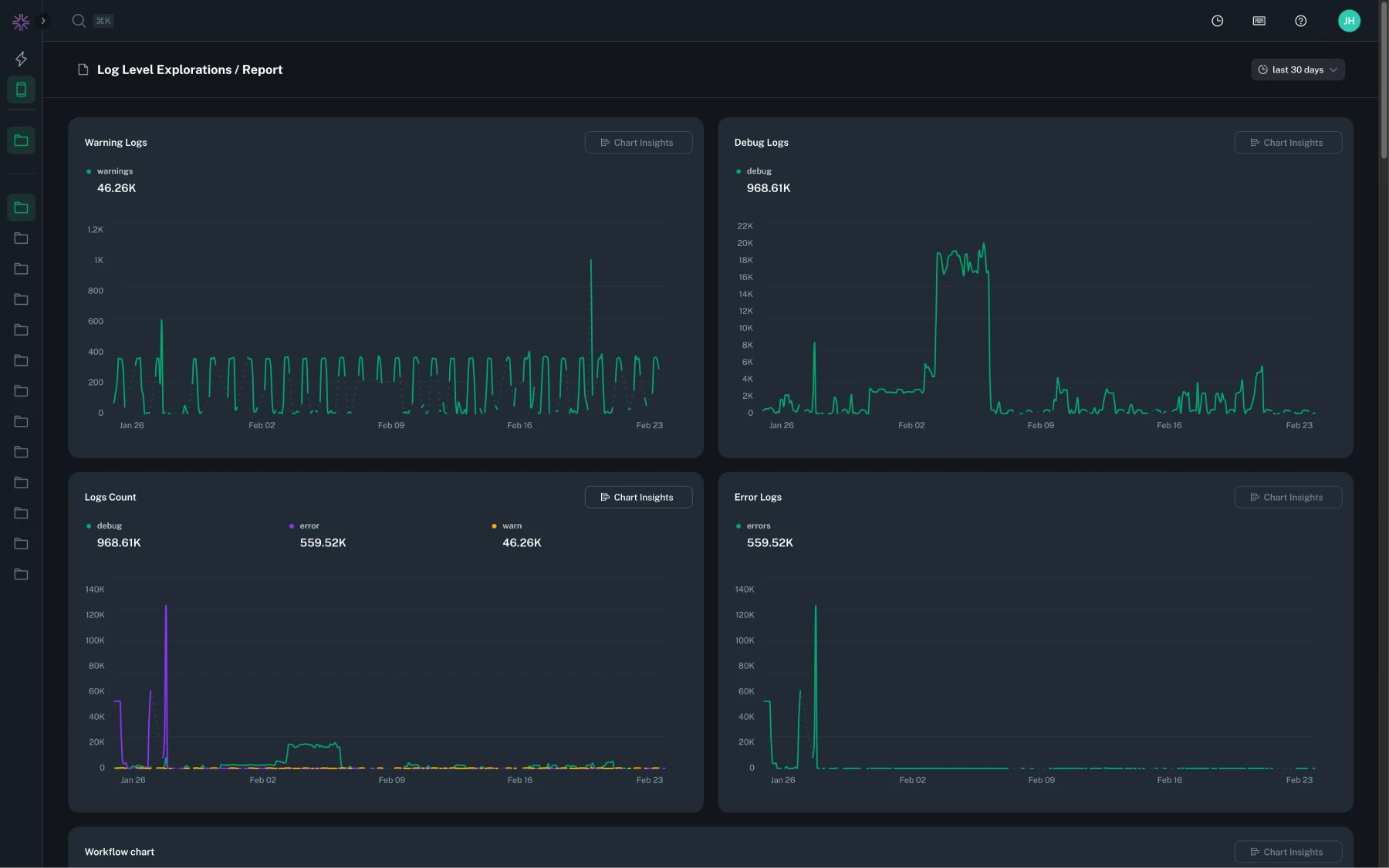Open the bottom-most folder icon in sidebar

pos(21,574)
